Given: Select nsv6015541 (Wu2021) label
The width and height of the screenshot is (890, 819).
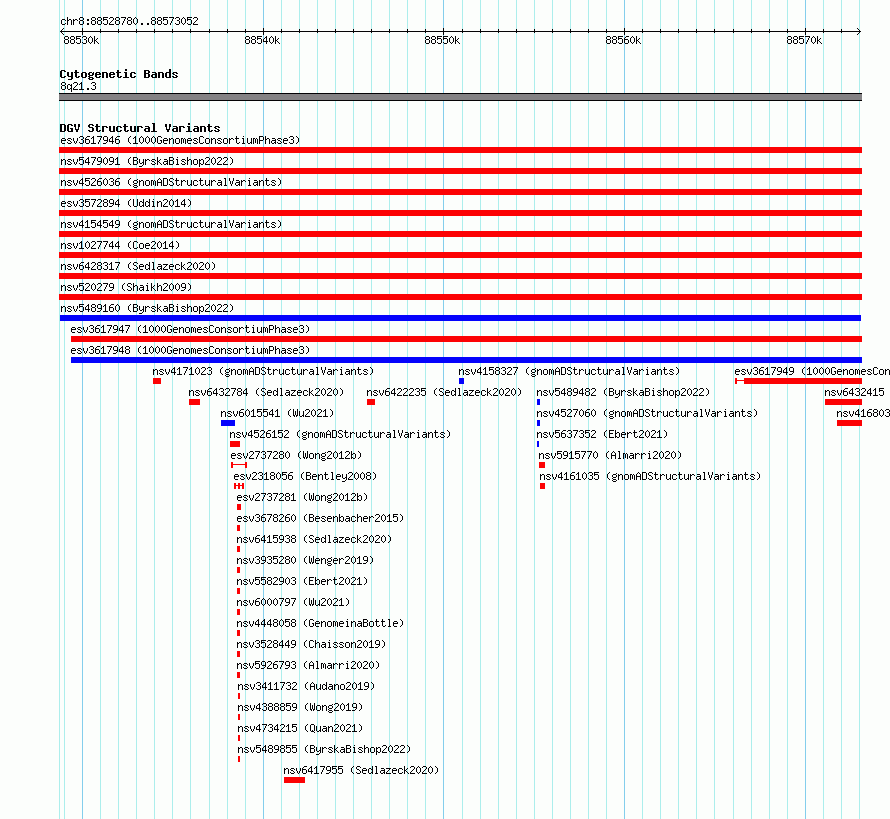Looking at the screenshot, I should click(x=277, y=413).
